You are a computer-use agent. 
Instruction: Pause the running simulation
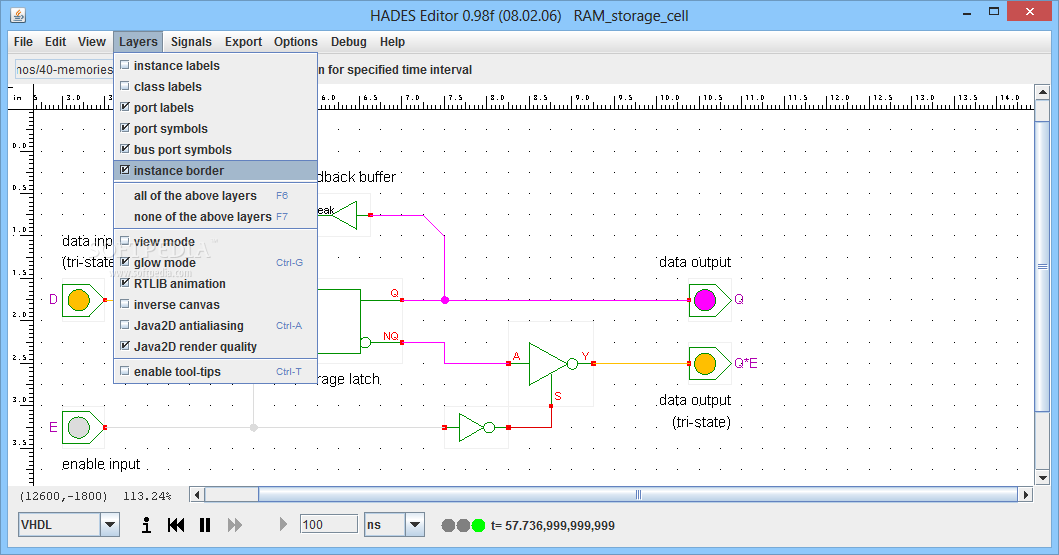pyautogui.click(x=205, y=525)
